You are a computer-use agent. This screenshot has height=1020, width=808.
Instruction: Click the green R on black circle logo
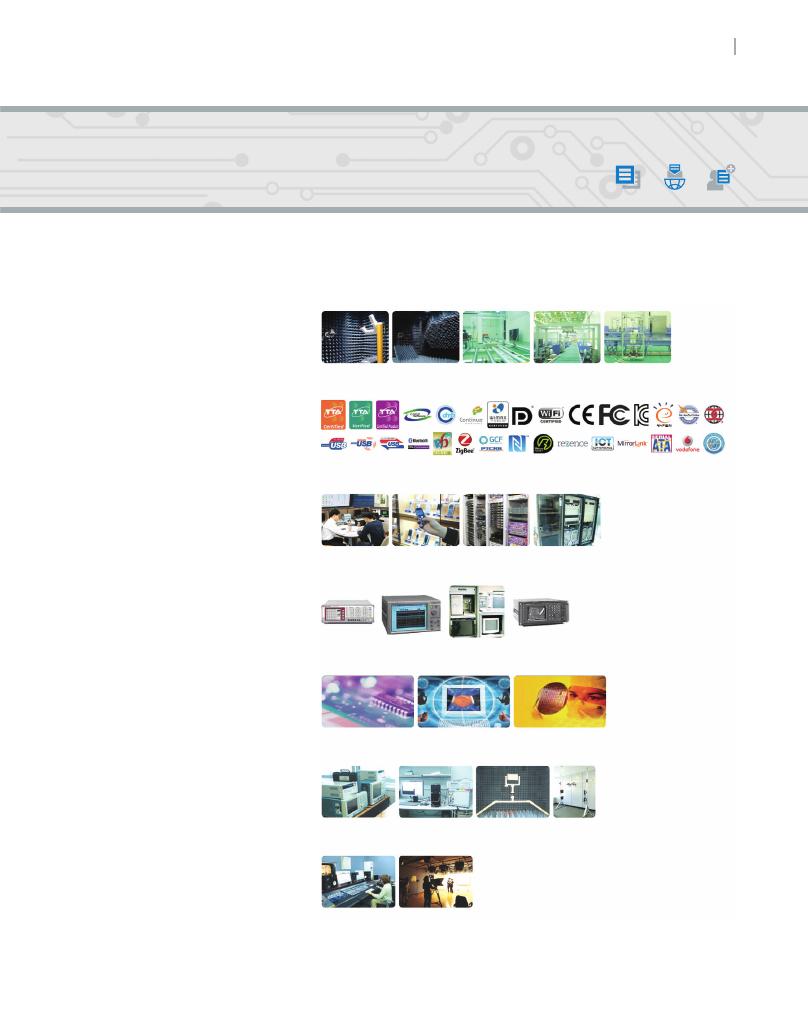(543, 444)
